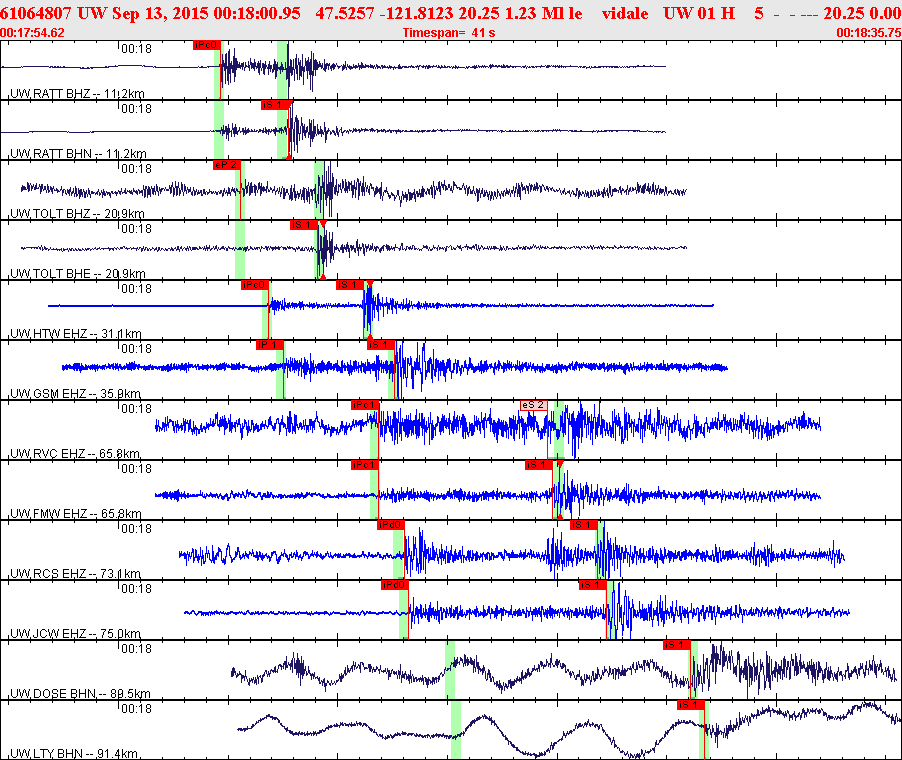The image size is (902, 760).
Task: Select the iS 1 pick flag on JCW EHZ
Action: pos(593,585)
